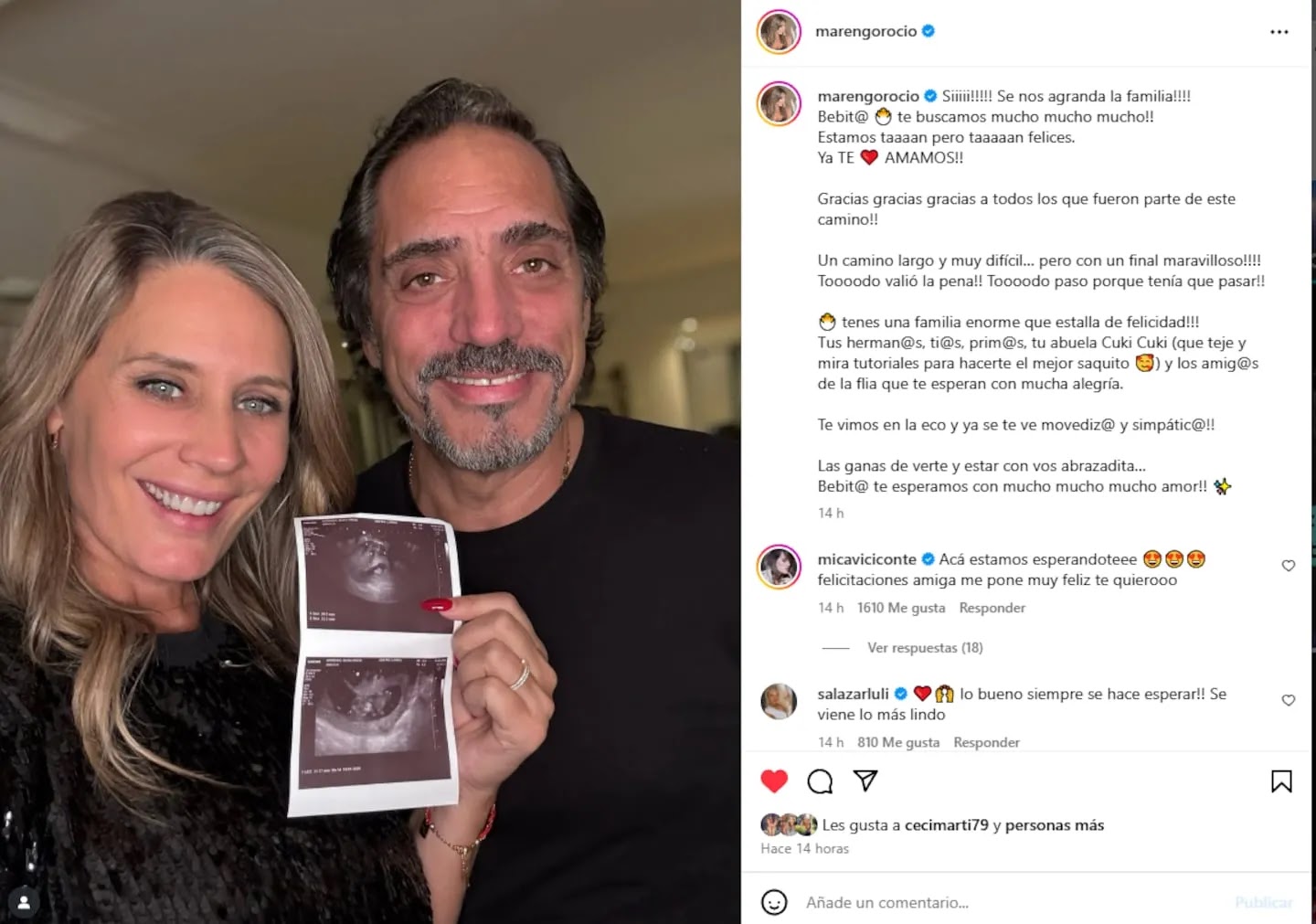Open micaviciconte username link

[x=866, y=559]
